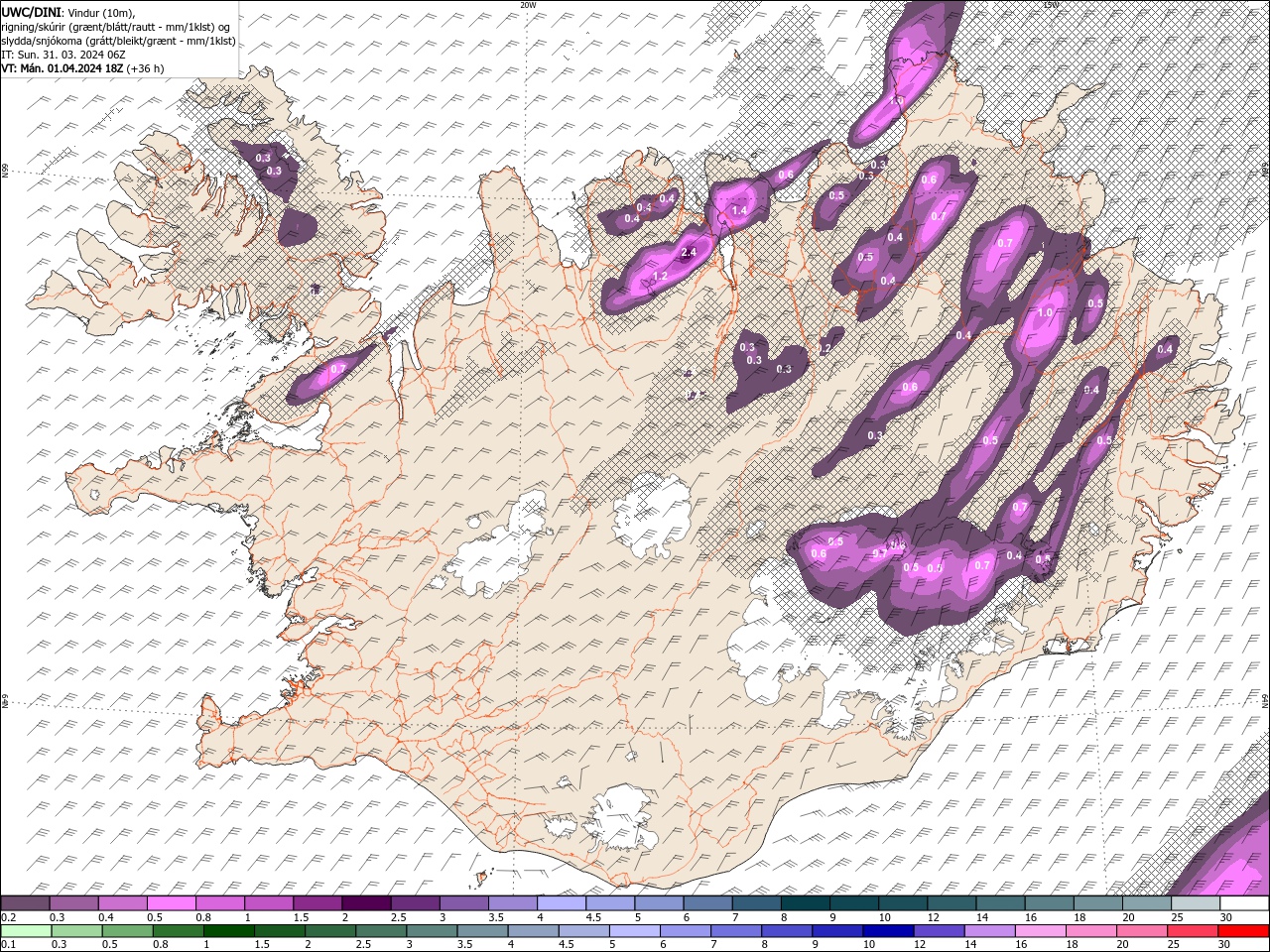
Task: Click the init time 'IT: Sun. 31. 03. 2024 06Z'
Action: [x=63, y=55]
